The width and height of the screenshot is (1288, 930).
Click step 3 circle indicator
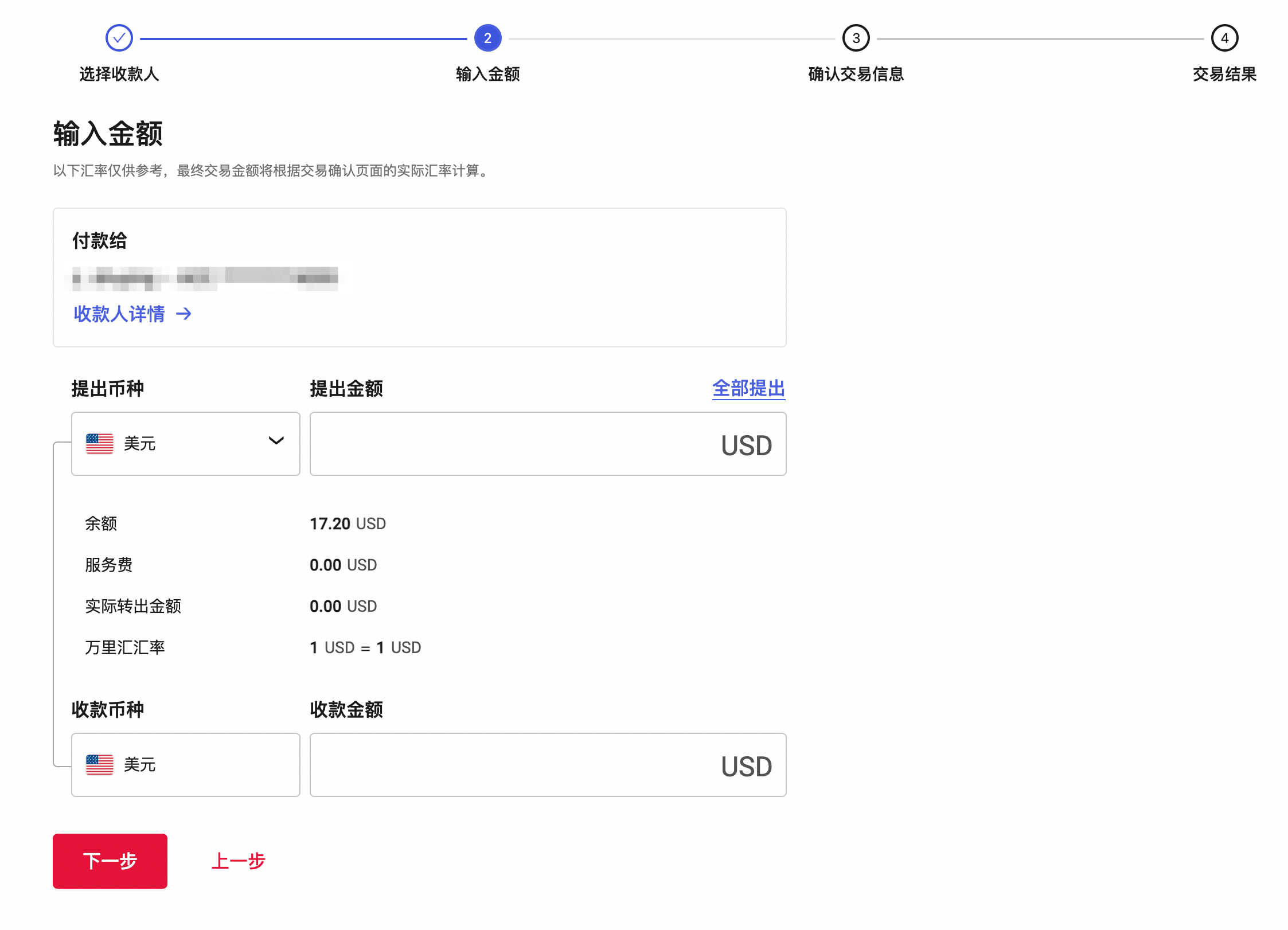(856, 38)
